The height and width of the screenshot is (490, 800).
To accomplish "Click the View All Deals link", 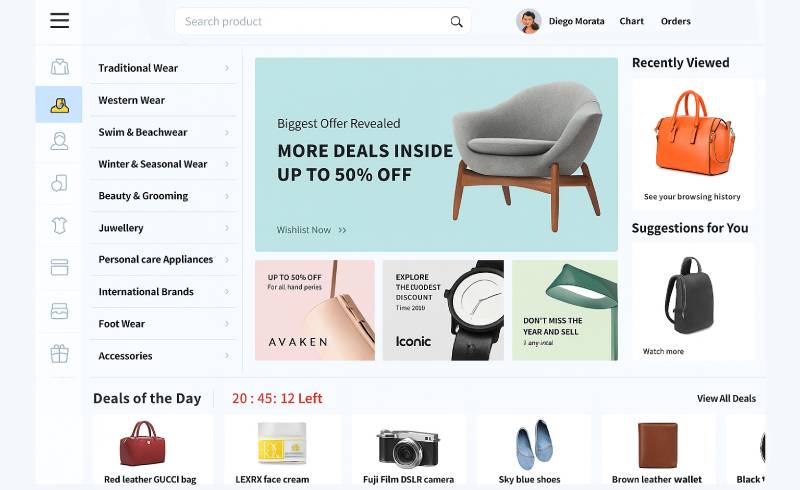I will point(727,398).
